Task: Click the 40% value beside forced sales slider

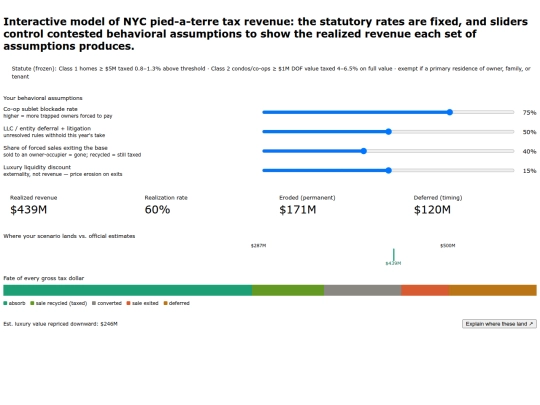Action: tap(529, 151)
